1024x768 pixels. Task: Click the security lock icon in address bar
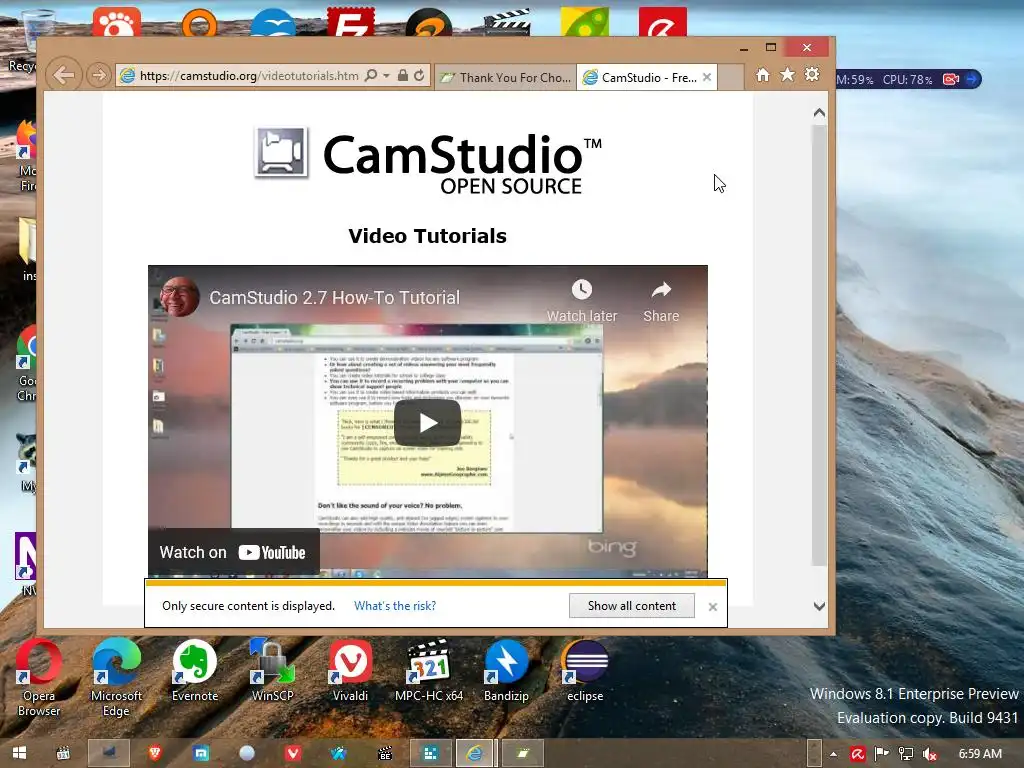coord(403,76)
